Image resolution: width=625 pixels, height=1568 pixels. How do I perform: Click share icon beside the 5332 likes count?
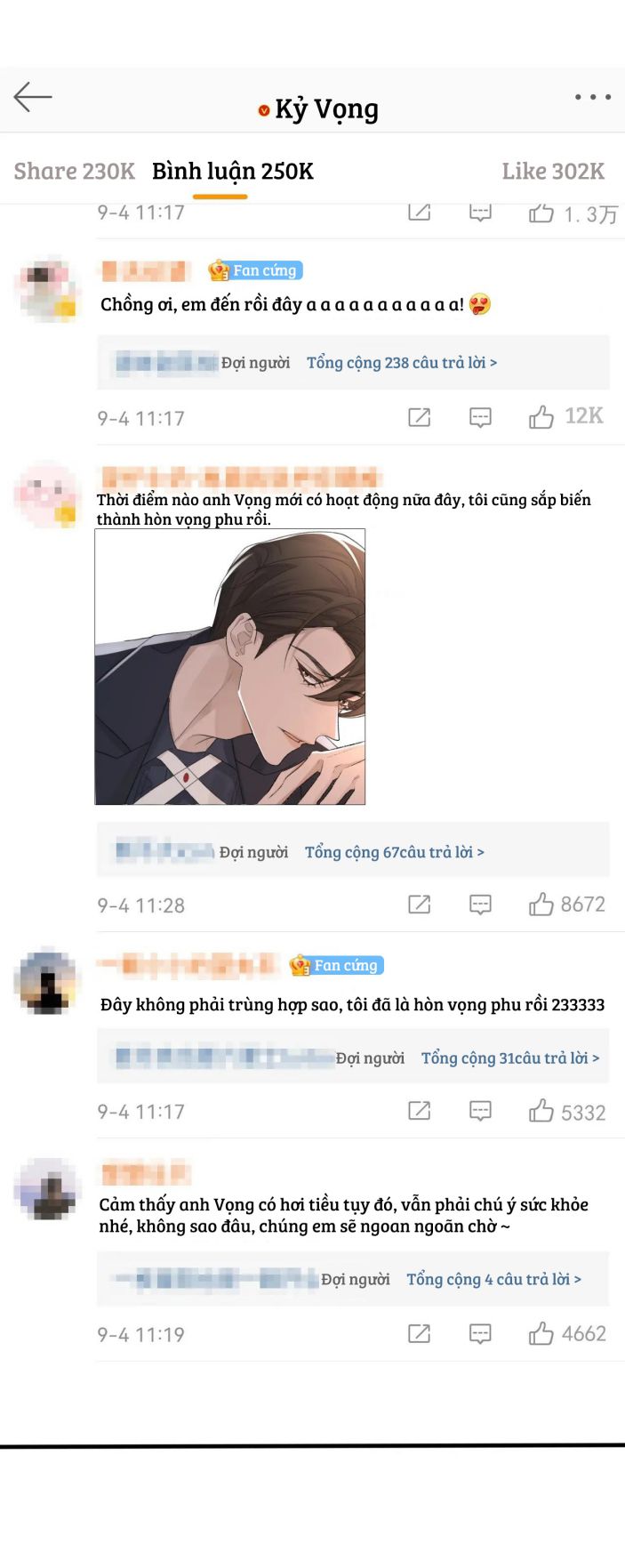tap(419, 1111)
